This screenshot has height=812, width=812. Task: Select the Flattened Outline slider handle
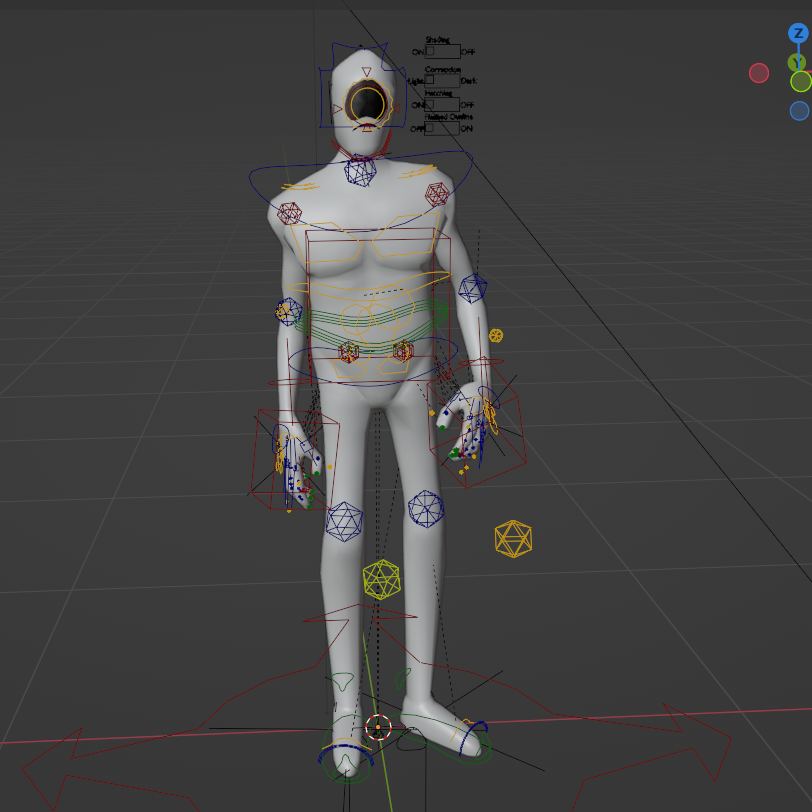coord(429,127)
